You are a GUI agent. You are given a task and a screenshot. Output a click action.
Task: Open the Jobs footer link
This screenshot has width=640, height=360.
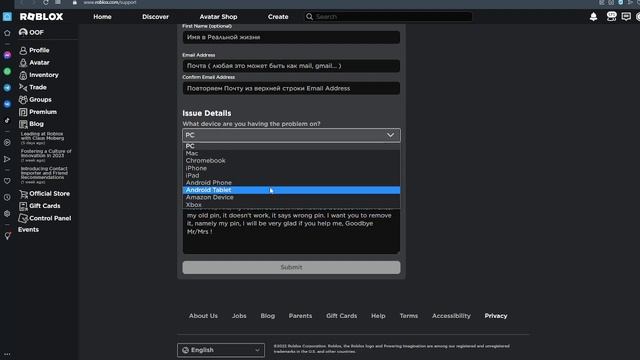(239, 316)
